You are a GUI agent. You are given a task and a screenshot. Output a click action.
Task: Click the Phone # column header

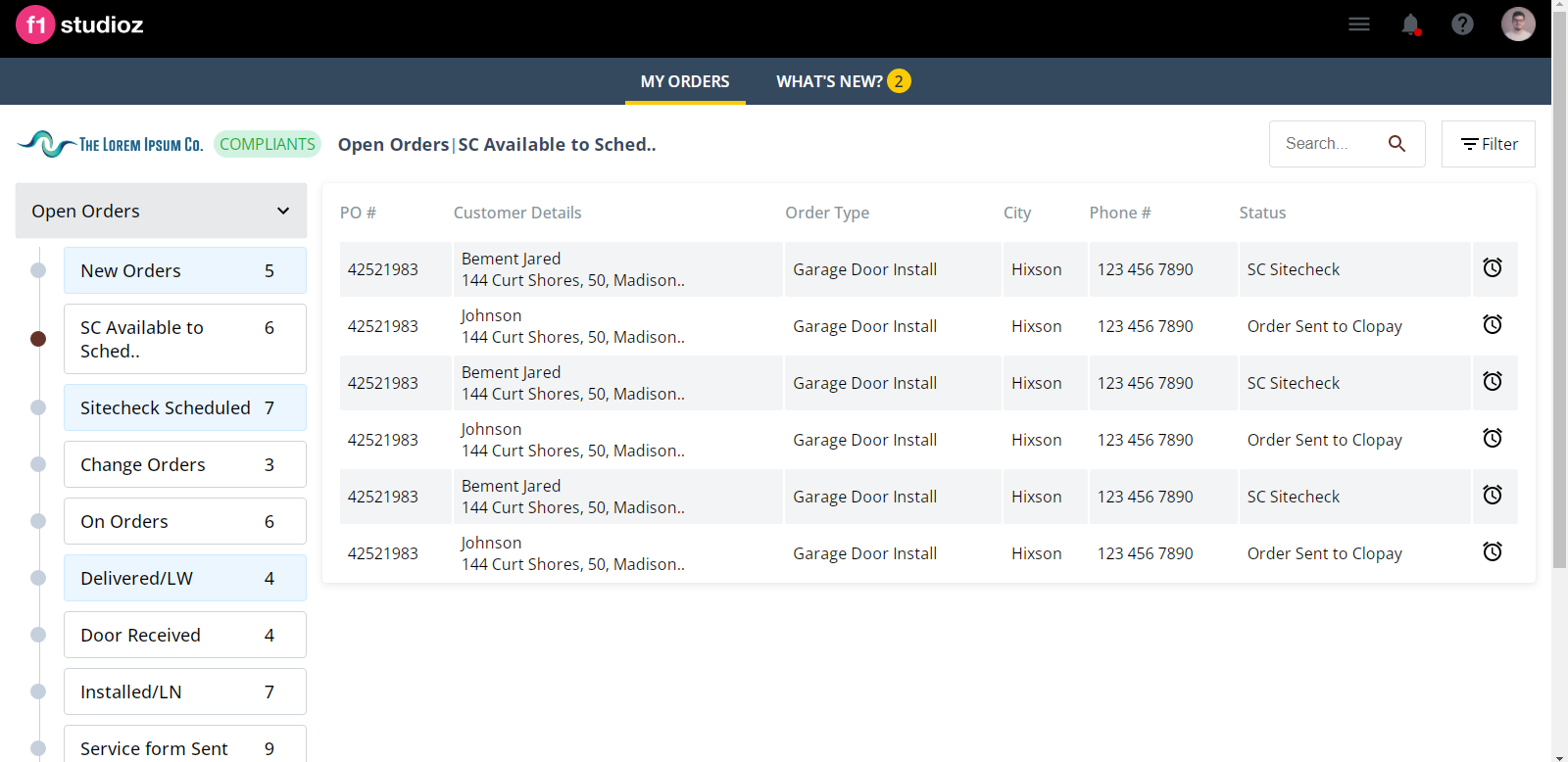1120,213
